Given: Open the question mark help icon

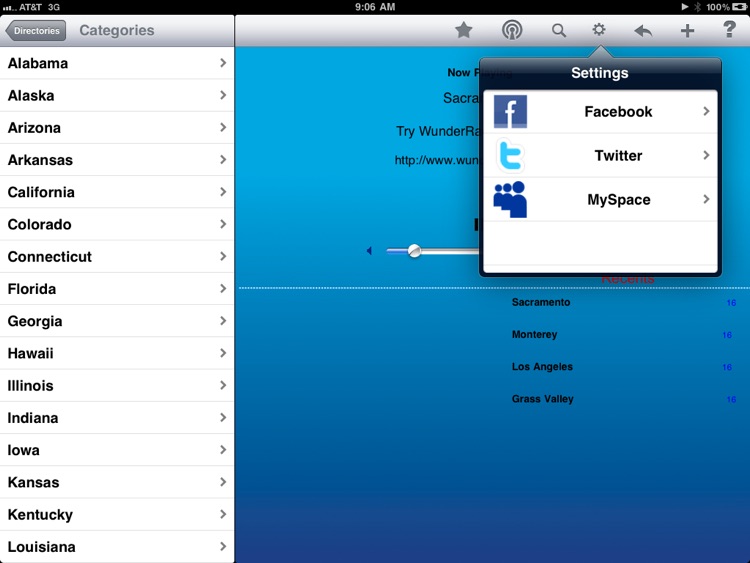Looking at the screenshot, I should click(729, 30).
